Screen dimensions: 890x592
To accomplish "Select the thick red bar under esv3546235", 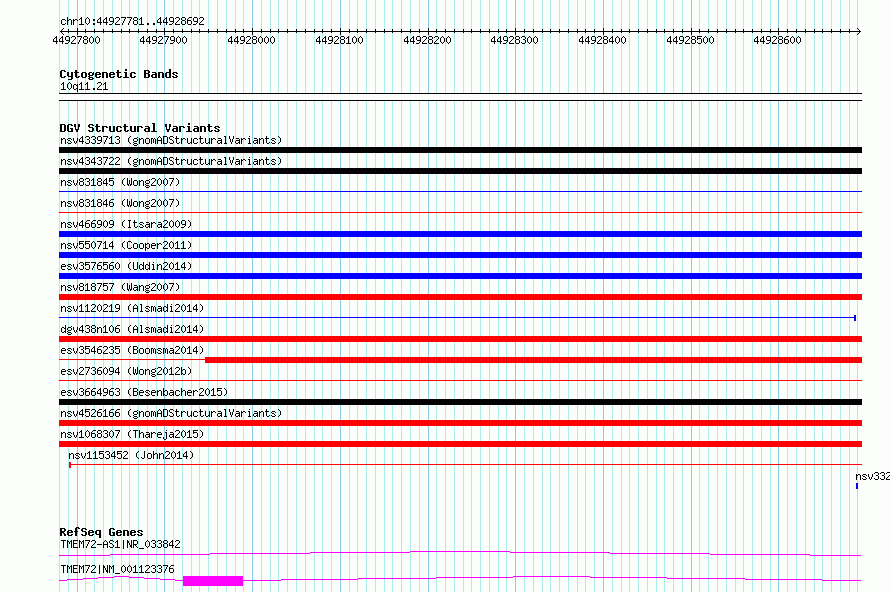I will [x=534, y=360].
